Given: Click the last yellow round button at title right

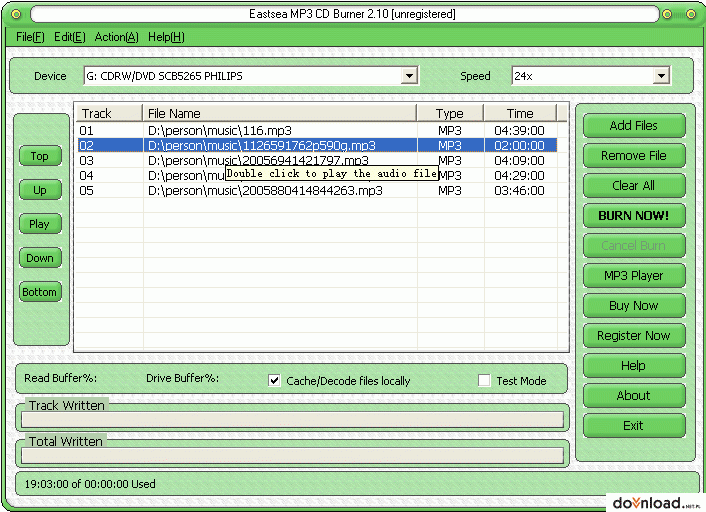Looking at the screenshot, I should pyautogui.click(x=691, y=14).
